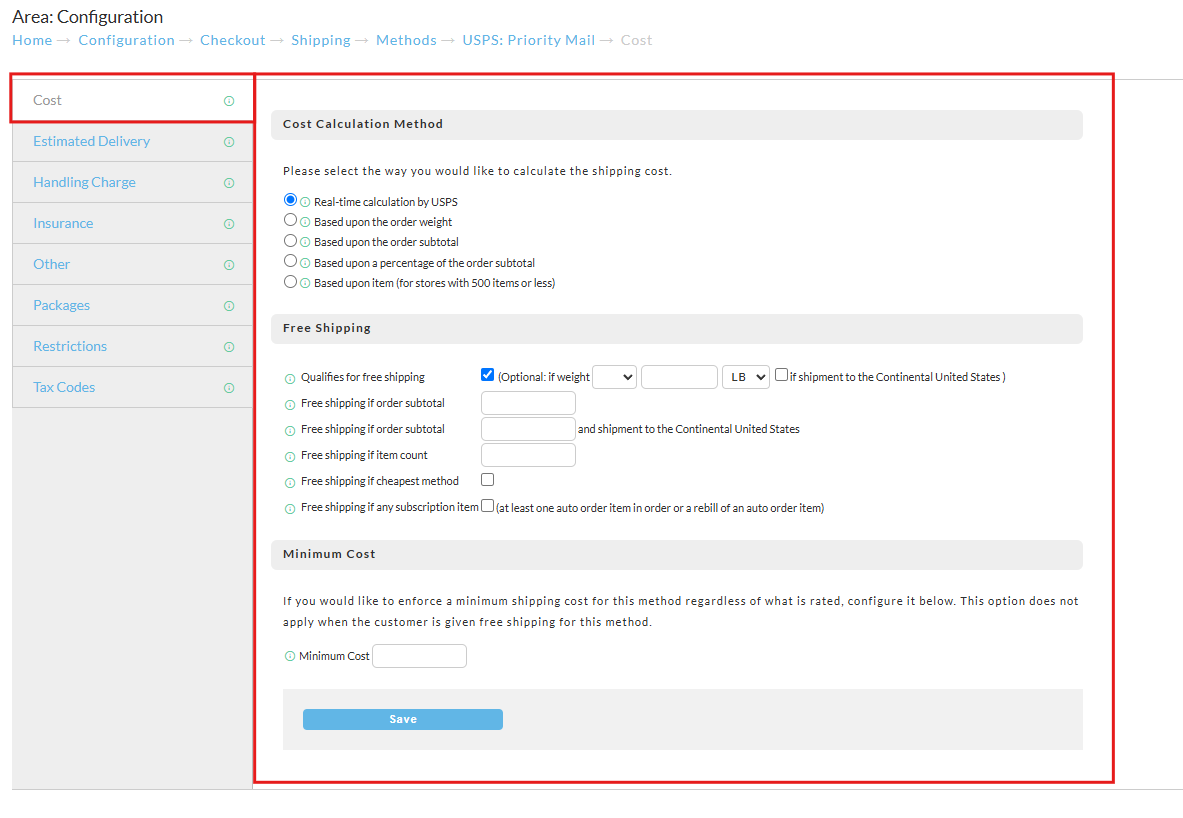1183x818 pixels.
Task: Click info icon beside Cost tab
Action: point(229,101)
